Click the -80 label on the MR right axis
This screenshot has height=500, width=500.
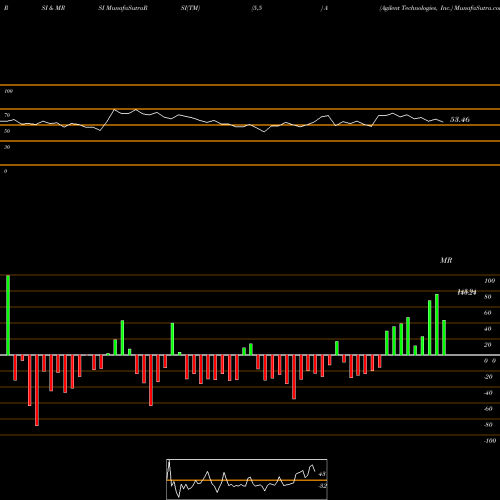[x=488, y=425]
